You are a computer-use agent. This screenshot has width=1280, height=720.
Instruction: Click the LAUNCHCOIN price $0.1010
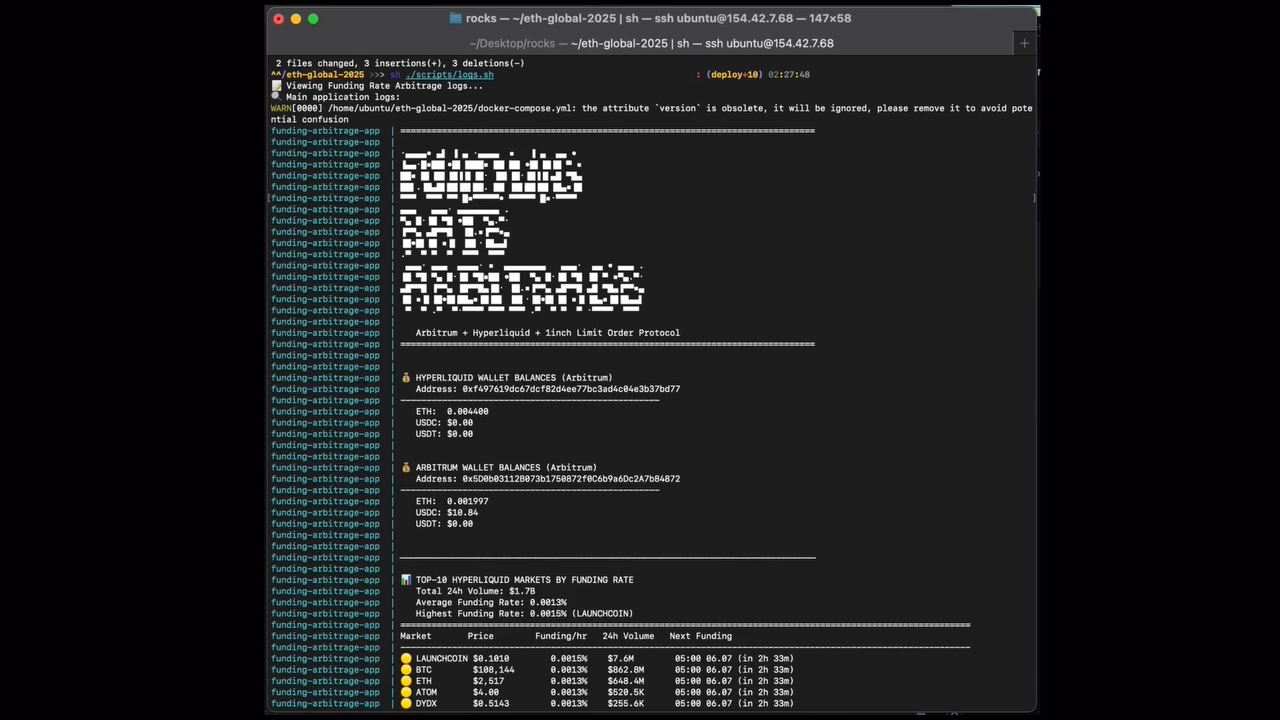[491, 659]
